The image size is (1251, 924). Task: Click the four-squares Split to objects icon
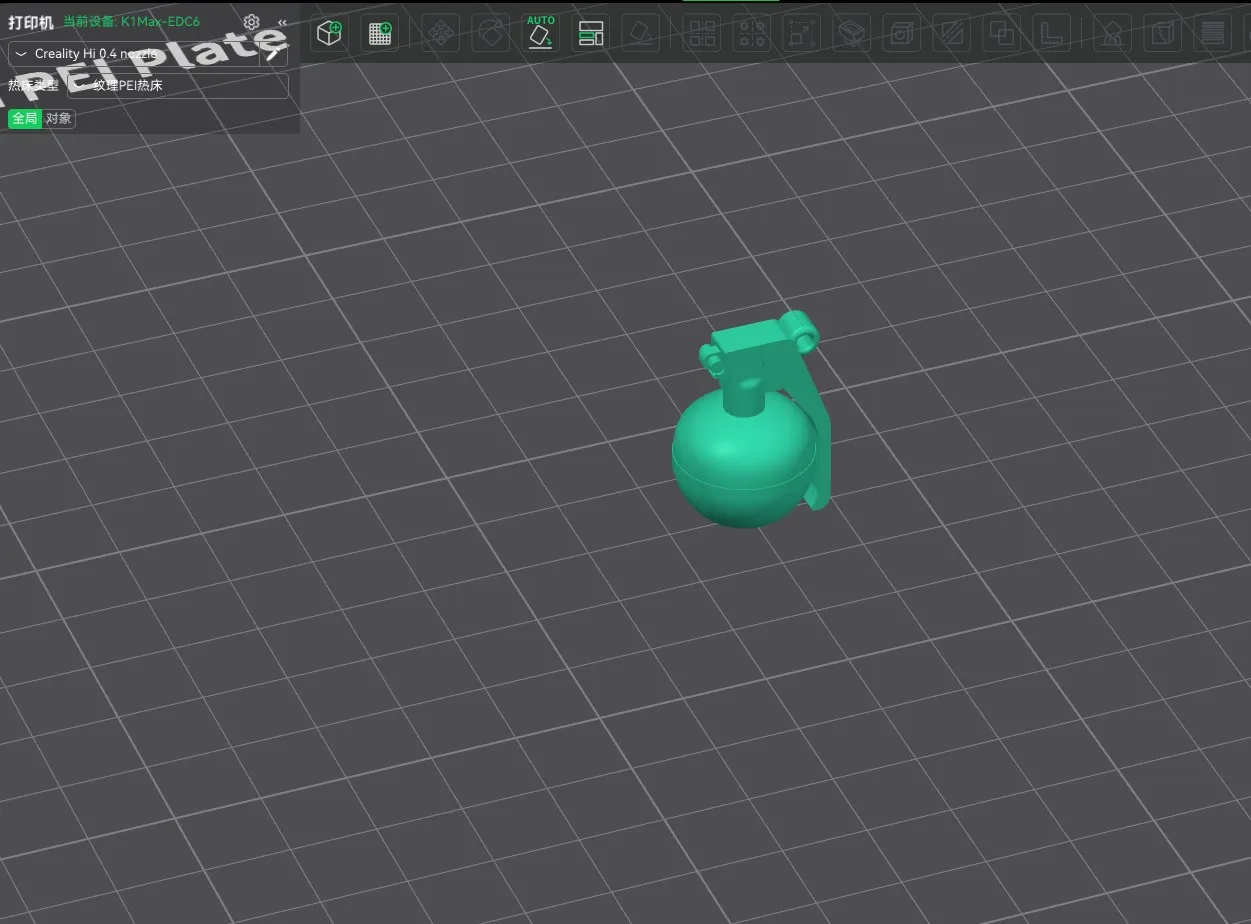tap(702, 33)
